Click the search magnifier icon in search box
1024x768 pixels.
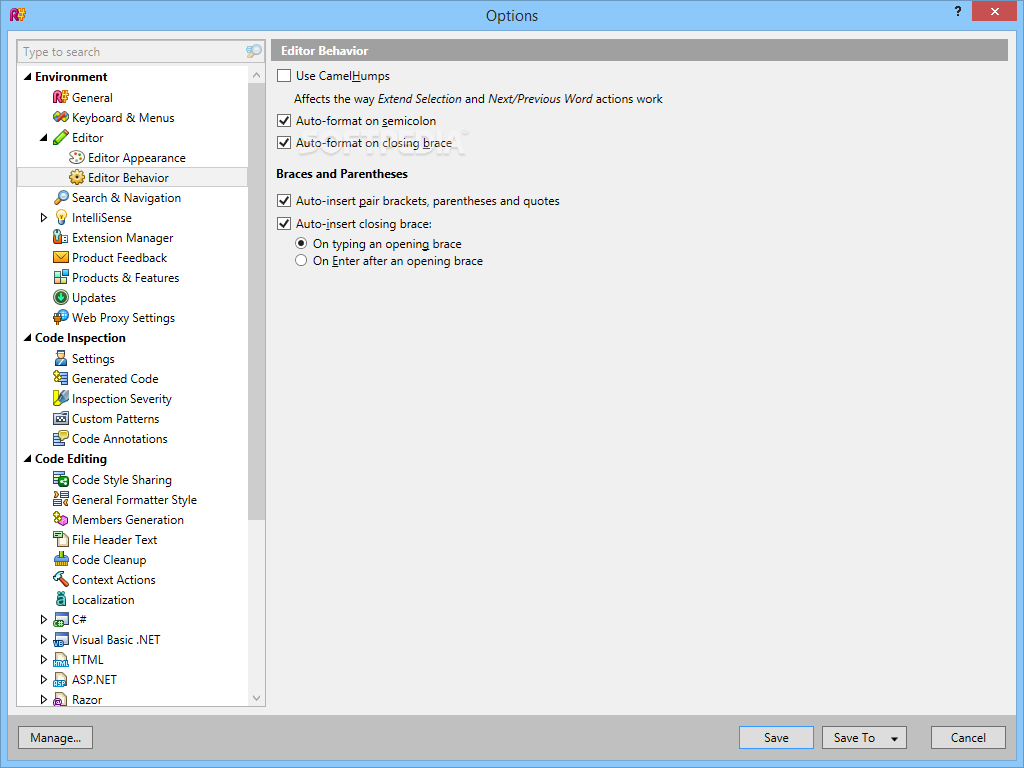coord(253,51)
